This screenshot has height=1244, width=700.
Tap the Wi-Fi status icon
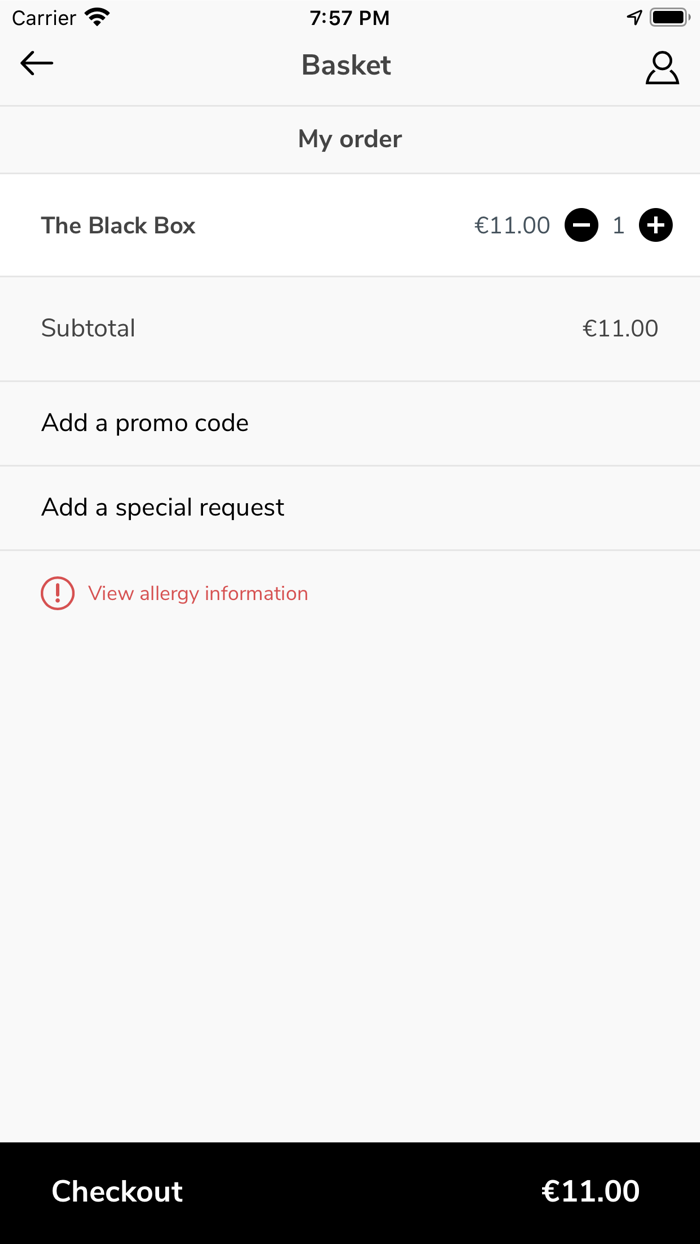click(x=97, y=17)
